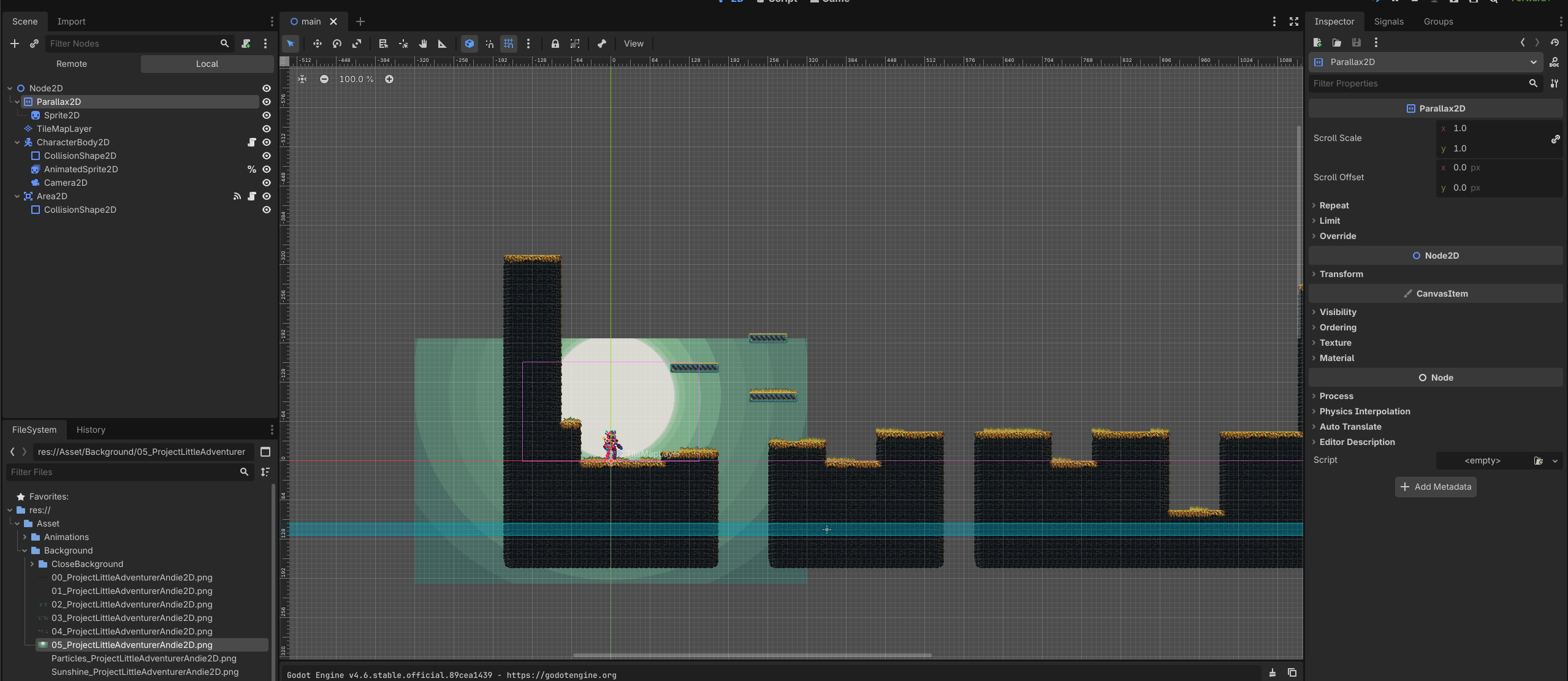Screen dimensions: 1568x681
Task: Activate the Pan Mode hand tool
Action: pos(423,44)
